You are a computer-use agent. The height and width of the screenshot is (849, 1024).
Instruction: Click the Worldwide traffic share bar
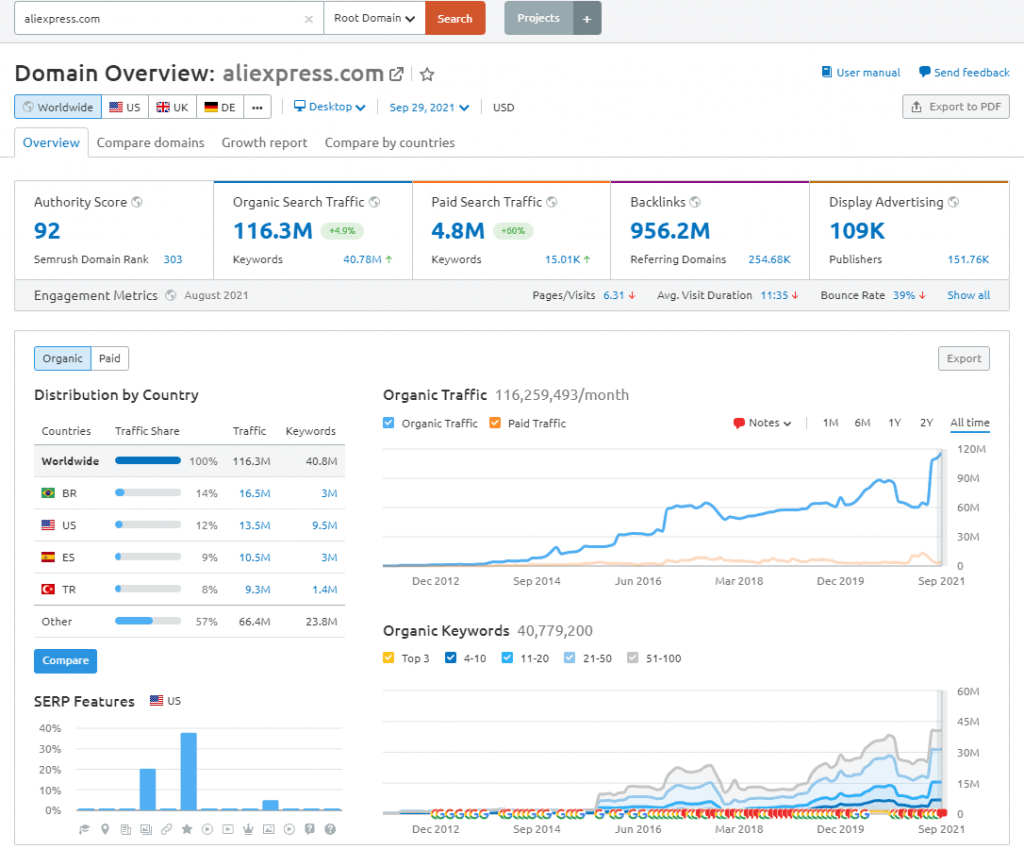point(148,460)
